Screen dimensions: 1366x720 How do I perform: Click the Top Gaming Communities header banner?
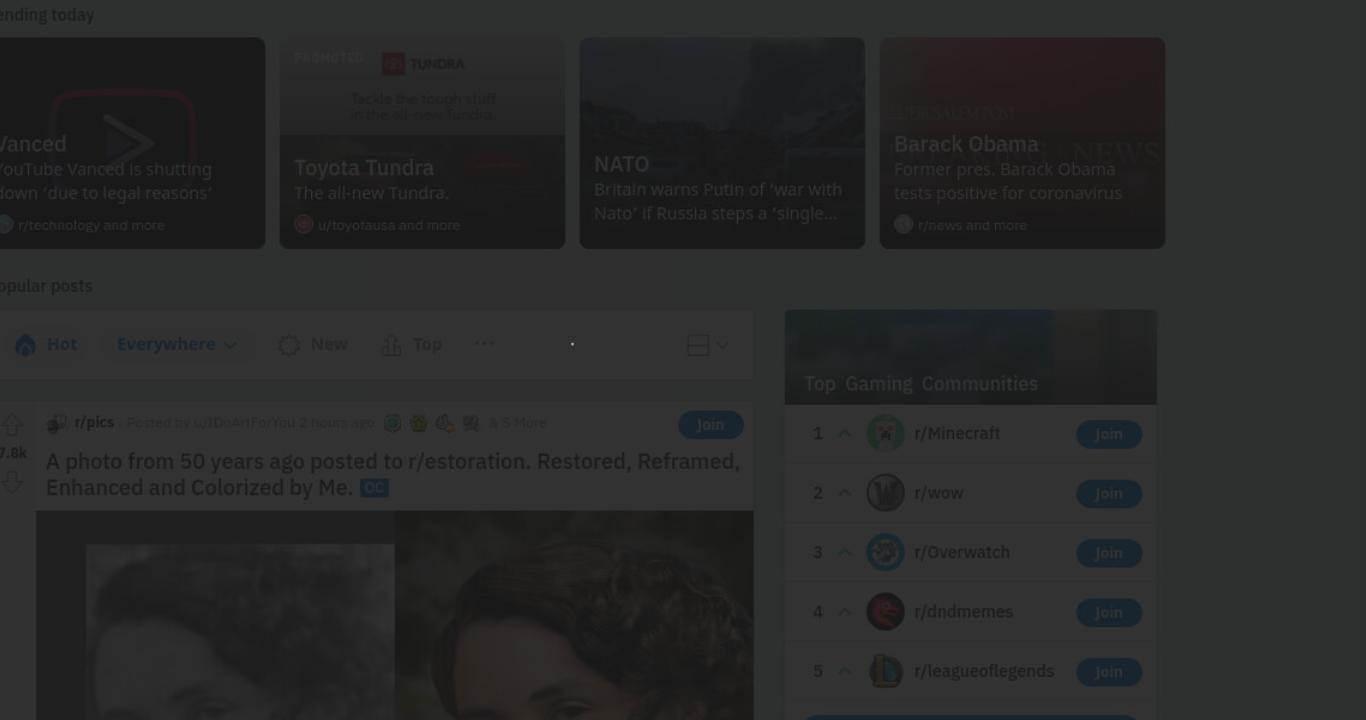tap(970, 357)
